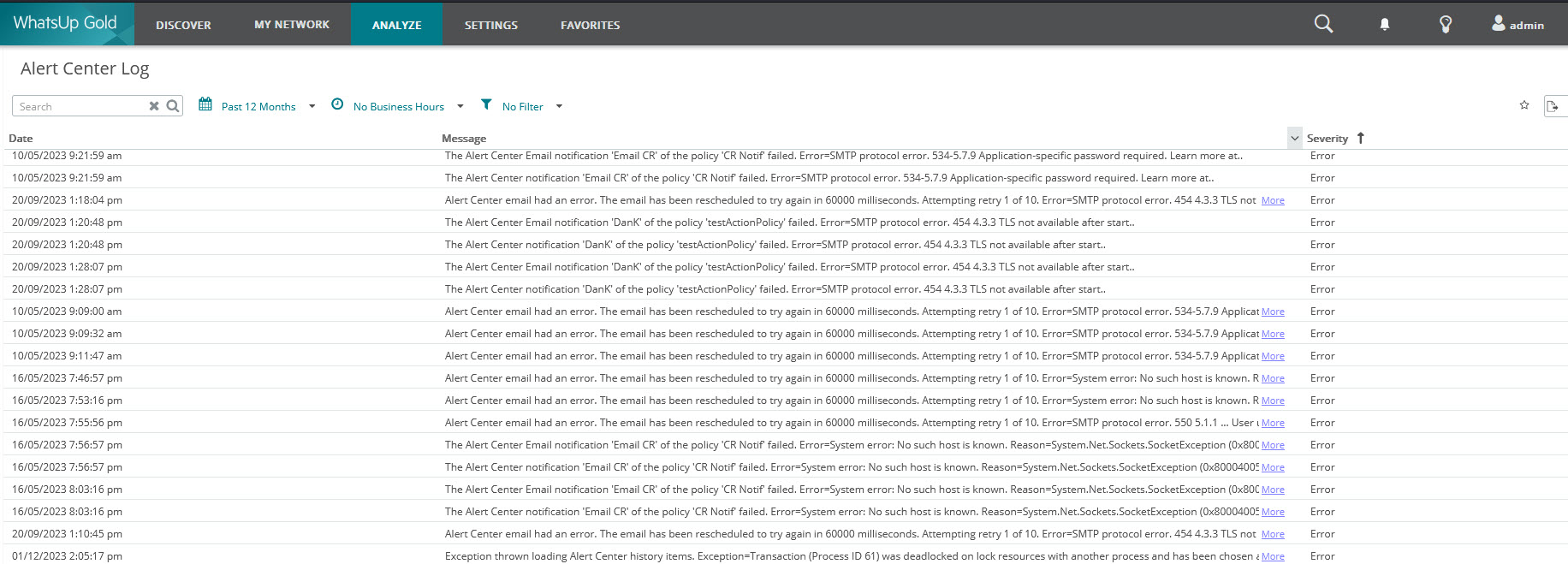Click More link for 20/09/2023 1:18:04 pm row
The image size is (1568, 564).
(1273, 200)
